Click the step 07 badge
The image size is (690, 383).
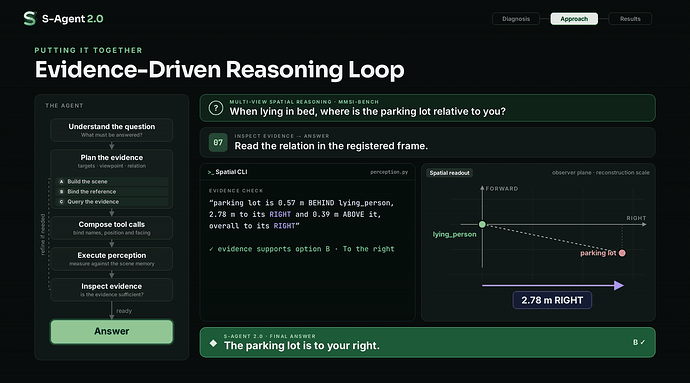pyautogui.click(x=218, y=142)
